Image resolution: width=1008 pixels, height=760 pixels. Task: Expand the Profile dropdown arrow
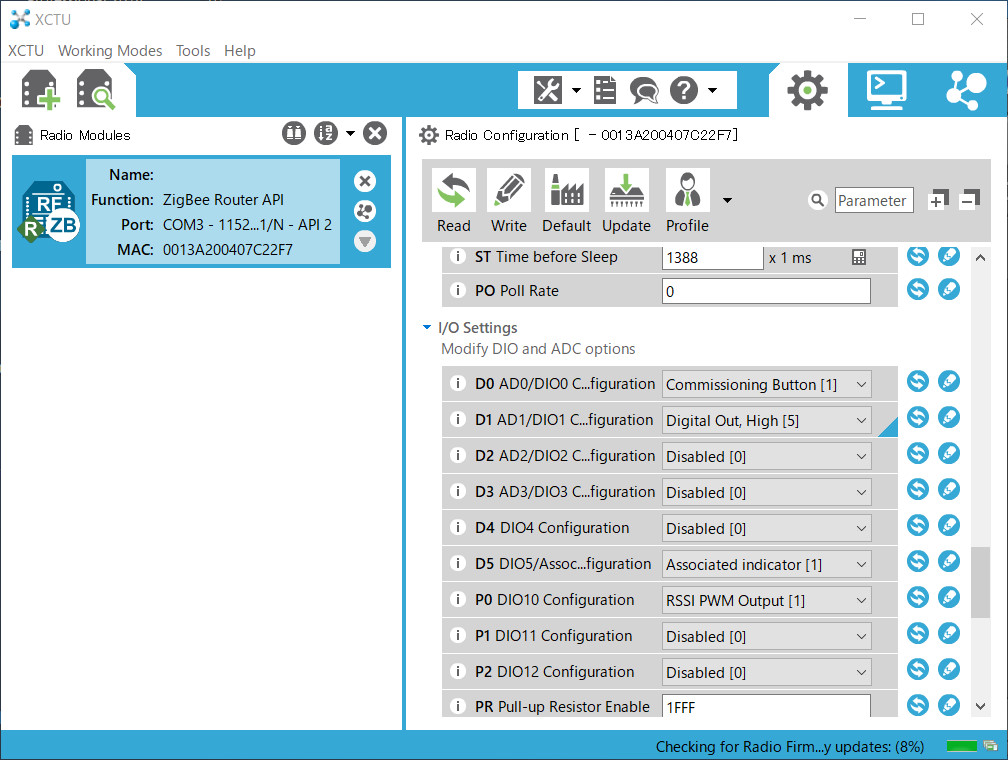pos(727,201)
